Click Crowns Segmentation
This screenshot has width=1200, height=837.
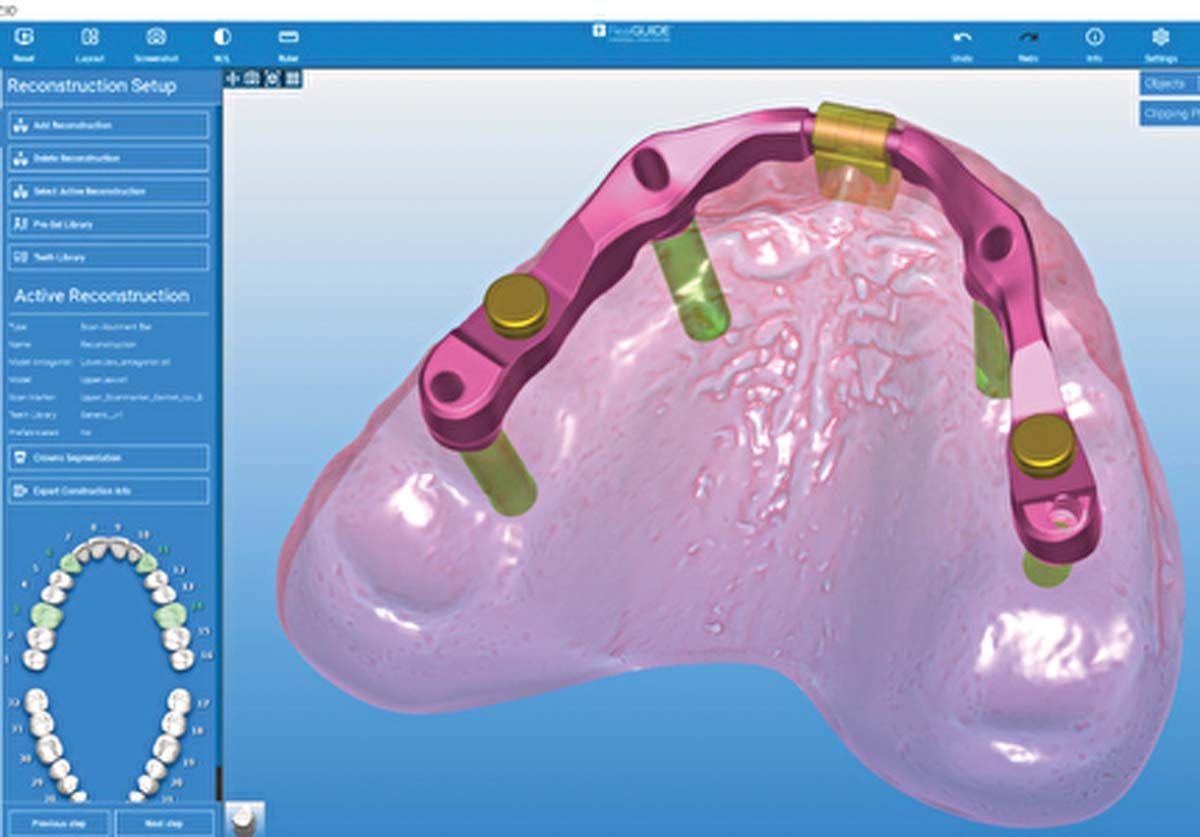click(109, 457)
